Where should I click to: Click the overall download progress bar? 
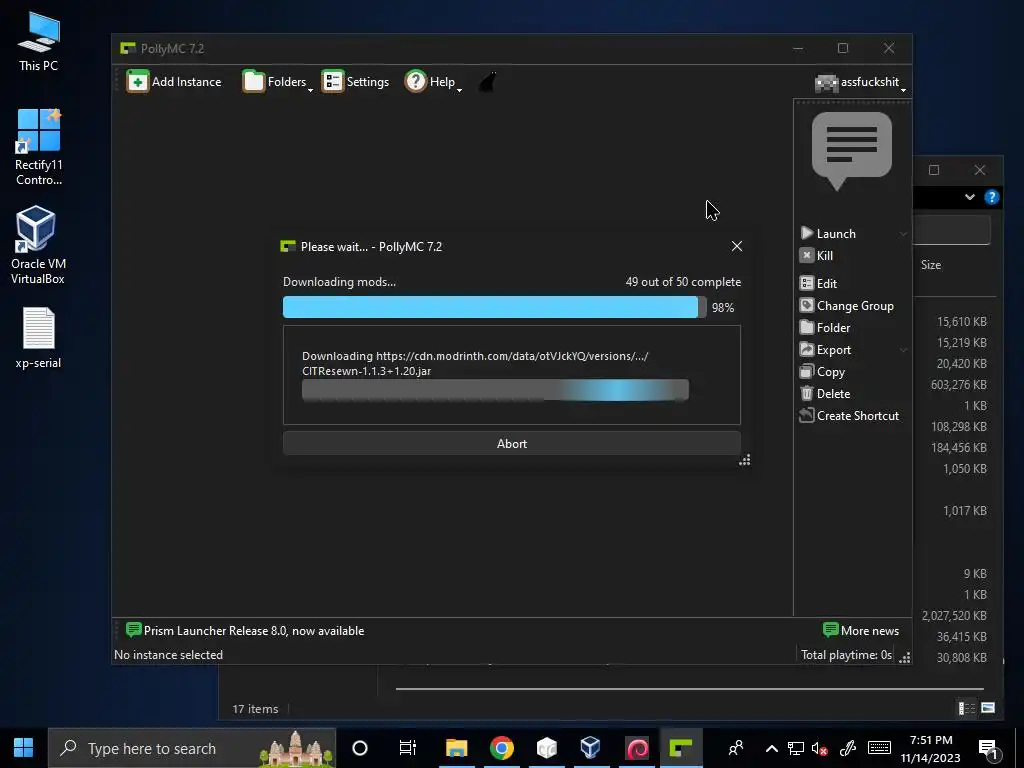494,307
